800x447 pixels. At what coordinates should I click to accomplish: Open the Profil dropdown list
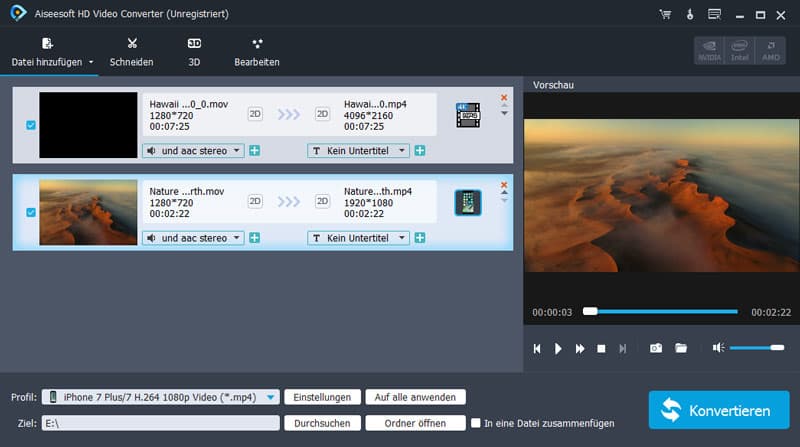[161, 397]
